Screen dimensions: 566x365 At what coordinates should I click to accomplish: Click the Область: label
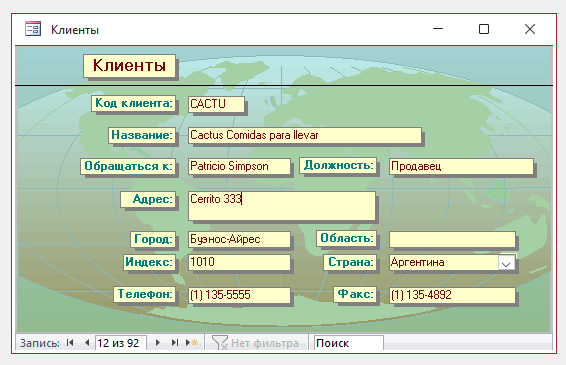pyautogui.click(x=347, y=238)
